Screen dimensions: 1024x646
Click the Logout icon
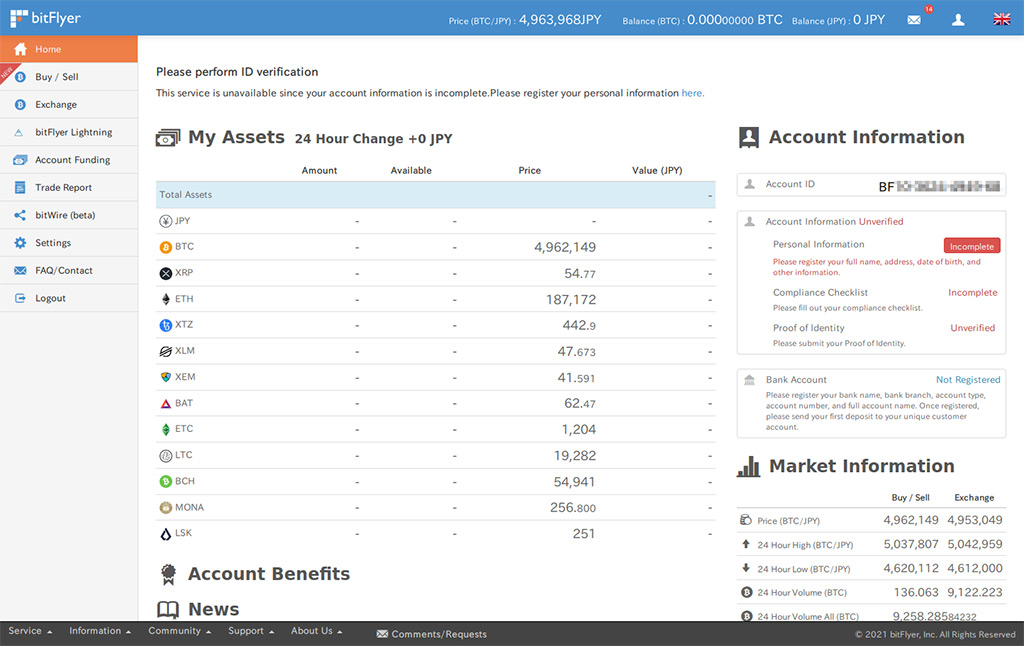pyautogui.click(x=20, y=298)
